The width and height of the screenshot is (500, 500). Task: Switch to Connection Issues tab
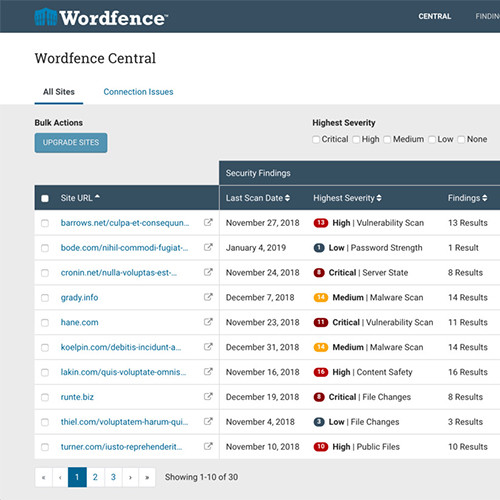tap(138, 92)
